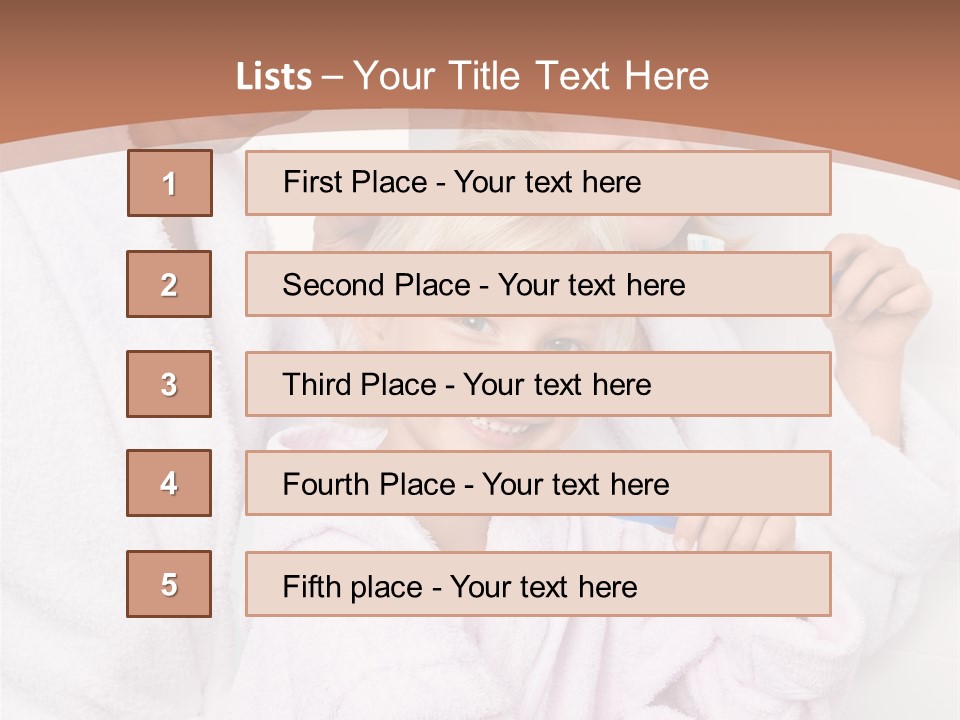
Task: Click the child's smiling mouth in background
Action: tap(495, 430)
